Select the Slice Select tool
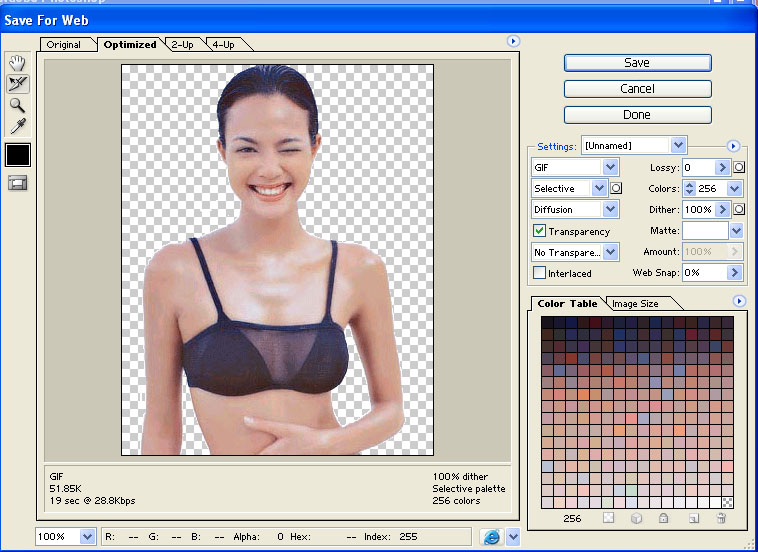The height and width of the screenshot is (552, 758). (17, 84)
